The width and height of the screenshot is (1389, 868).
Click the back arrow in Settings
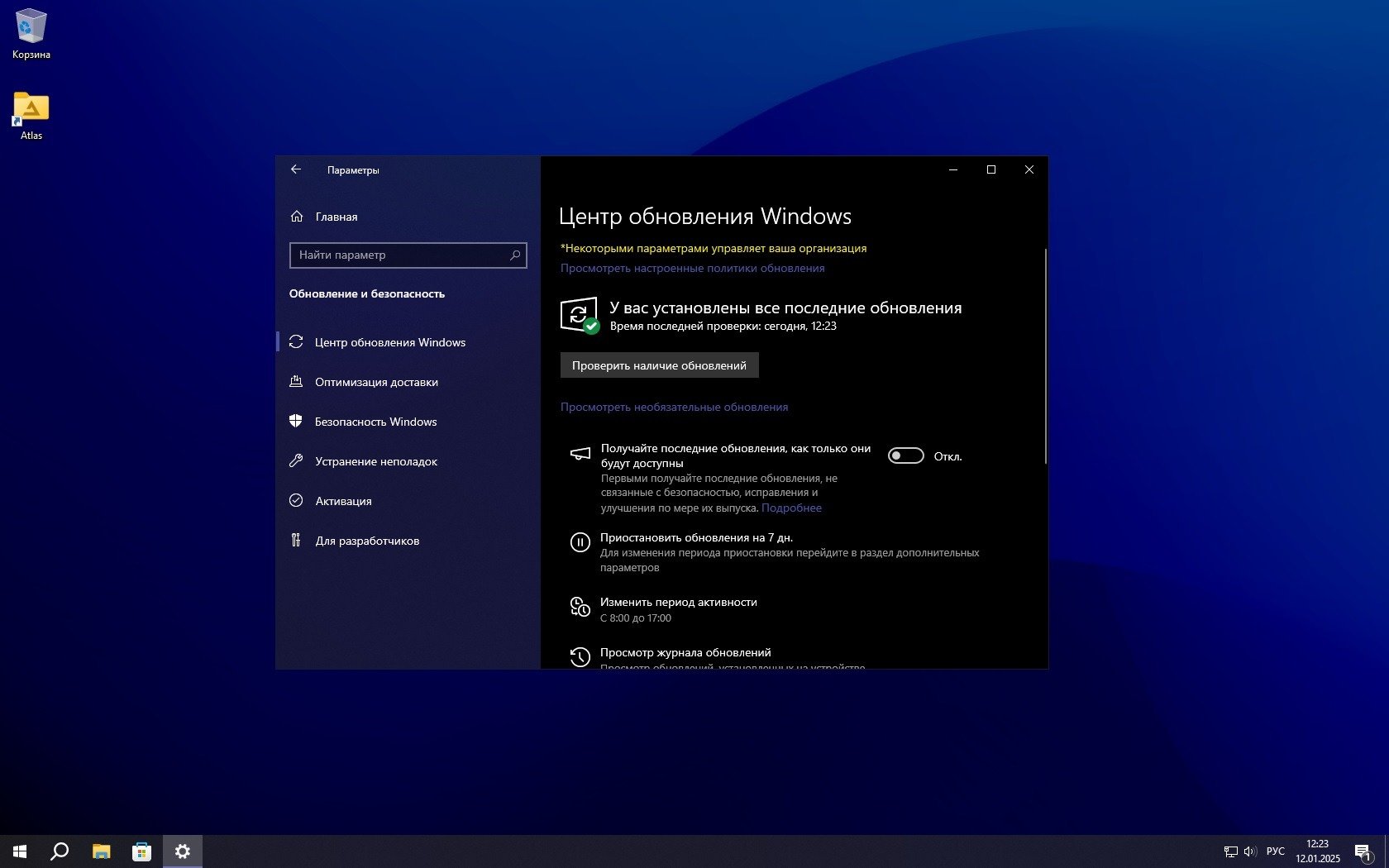coord(296,169)
